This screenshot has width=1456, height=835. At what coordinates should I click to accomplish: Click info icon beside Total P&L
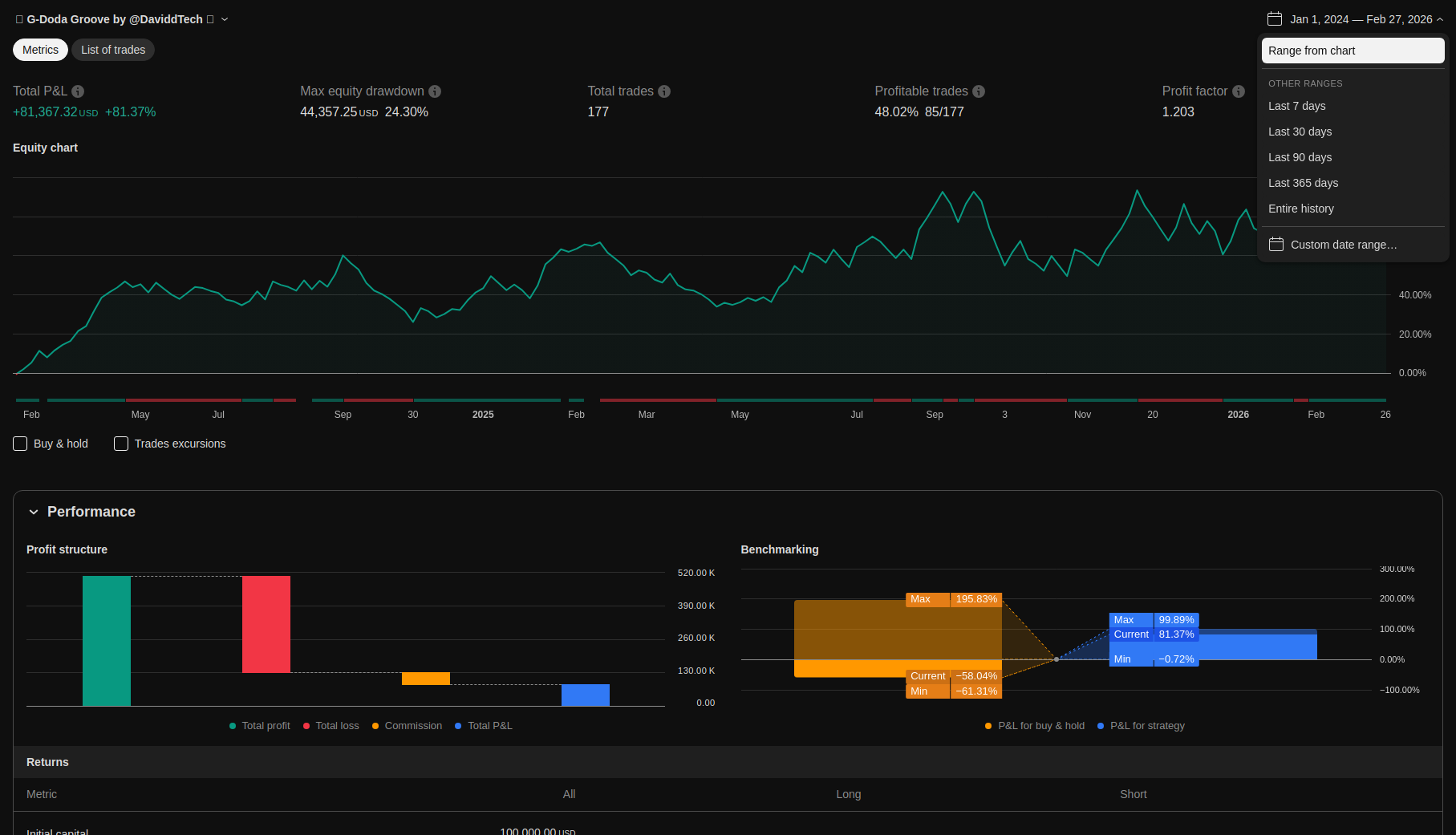pos(78,91)
